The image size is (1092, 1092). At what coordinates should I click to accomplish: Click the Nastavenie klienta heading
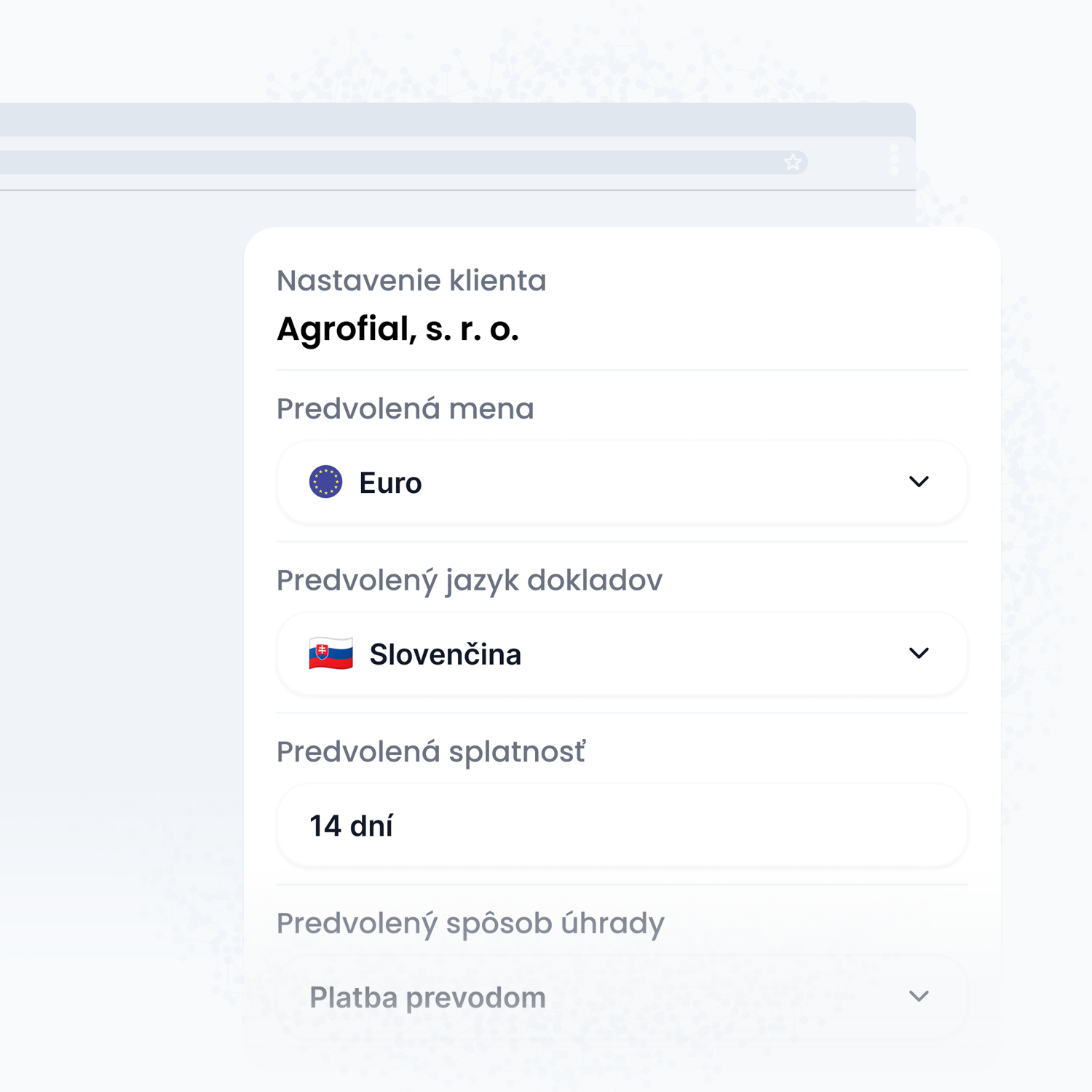point(412,280)
